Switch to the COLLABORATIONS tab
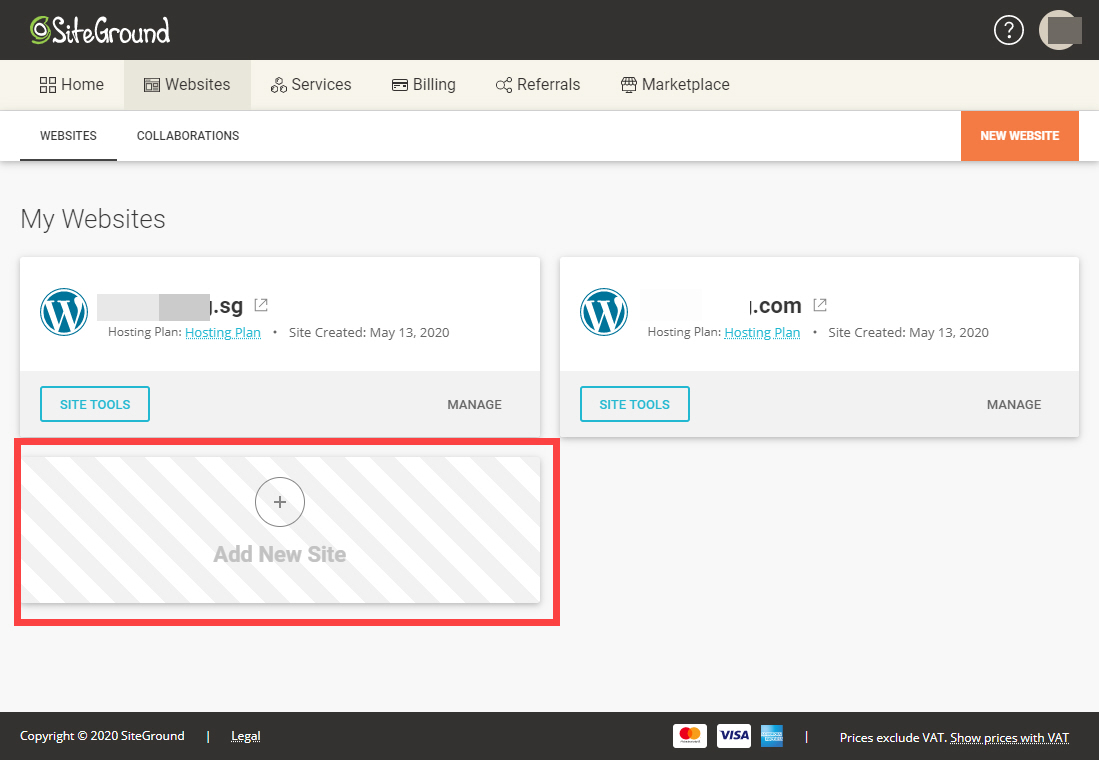1099x760 pixels. [x=188, y=136]
